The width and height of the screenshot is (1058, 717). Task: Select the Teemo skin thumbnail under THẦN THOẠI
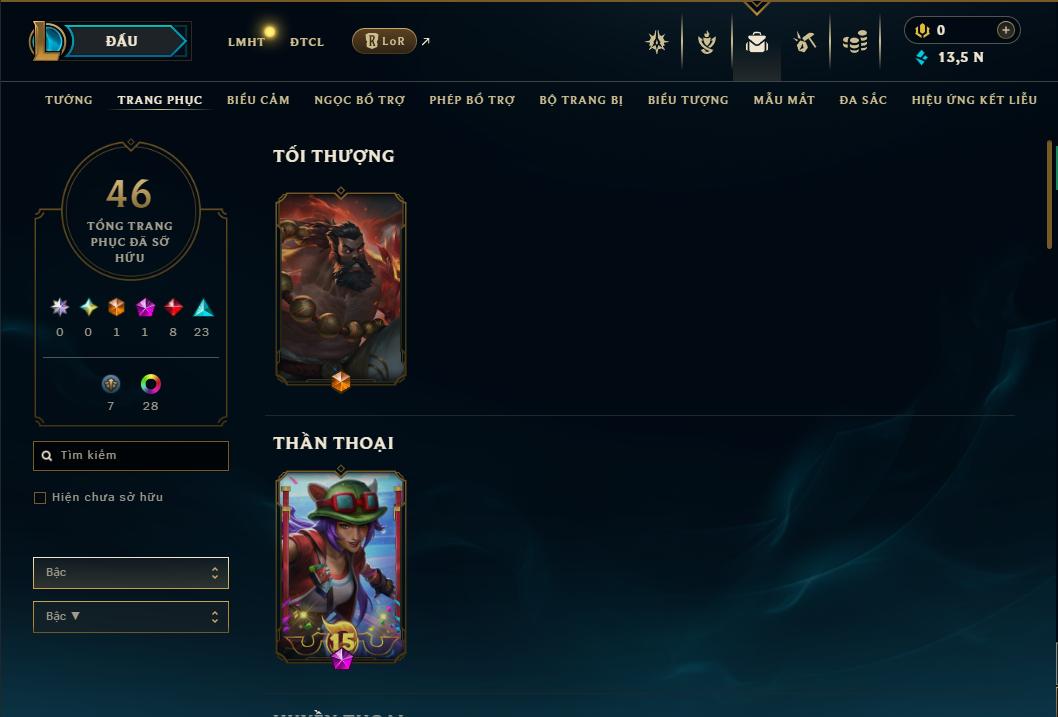click(341, 567)
